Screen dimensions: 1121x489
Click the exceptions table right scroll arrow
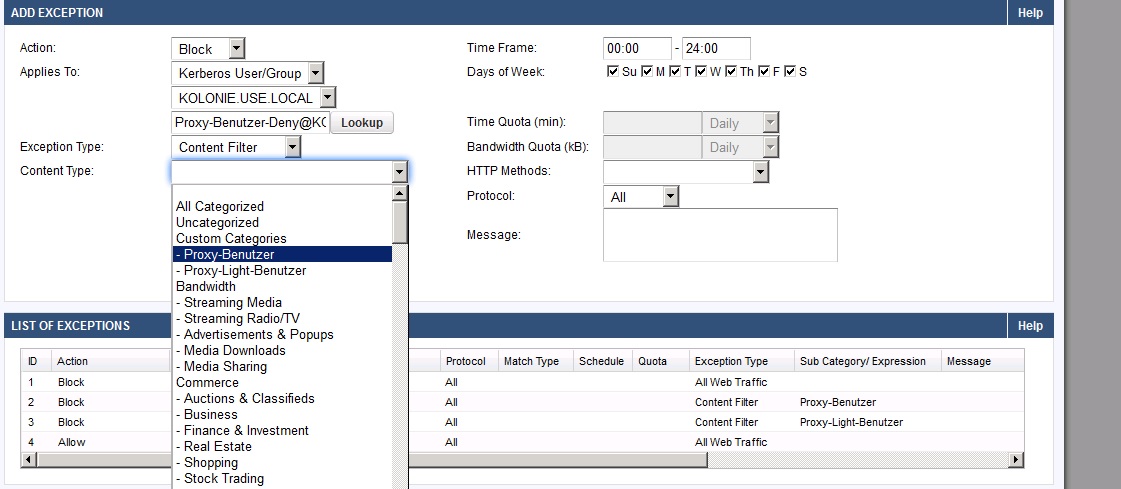coord(1016,459)
